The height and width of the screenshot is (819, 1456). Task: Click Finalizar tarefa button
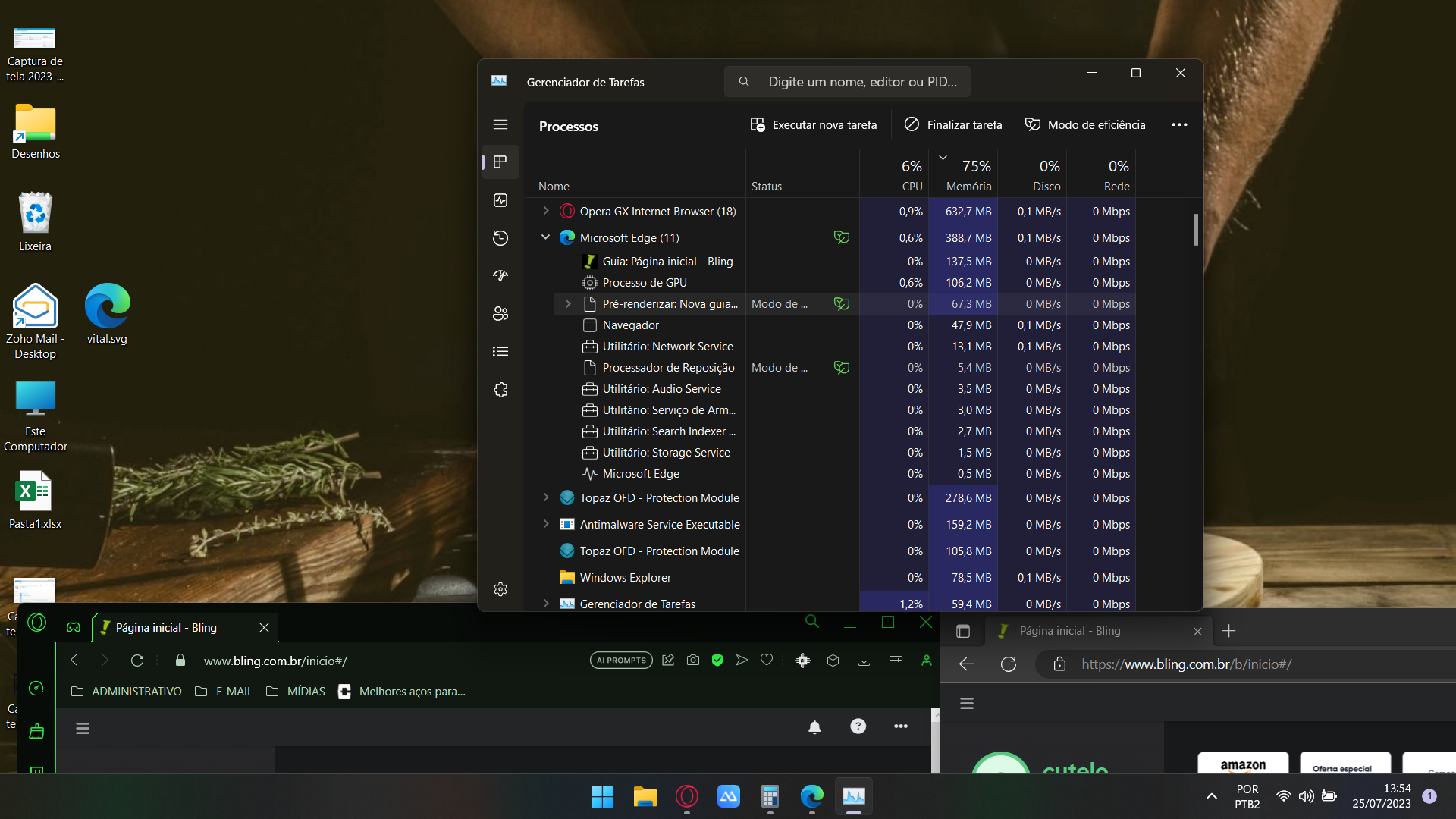pyautogui.click(x=953, y=125)
